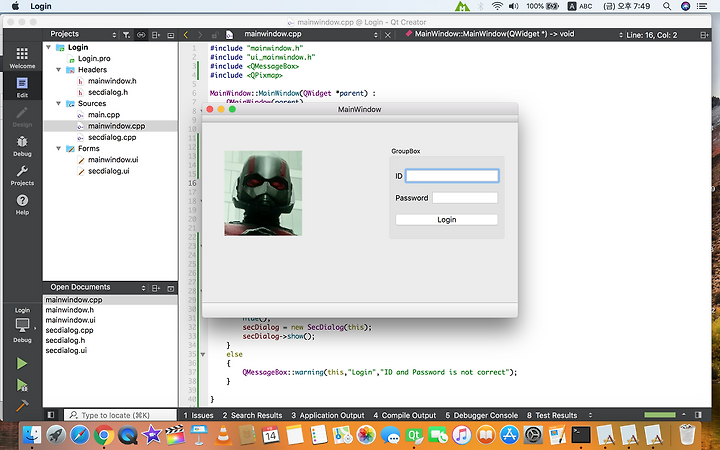Open VLC from the Dock
Screen dimensions: 720x450
coord(223,434)
